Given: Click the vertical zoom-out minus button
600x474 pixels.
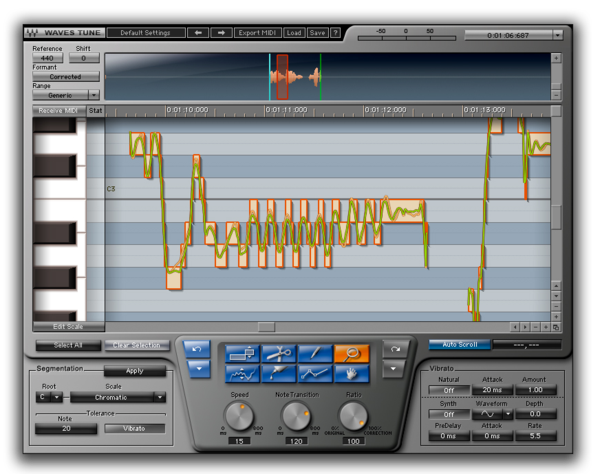Looking at the screenshot, I should click(556, 306).
